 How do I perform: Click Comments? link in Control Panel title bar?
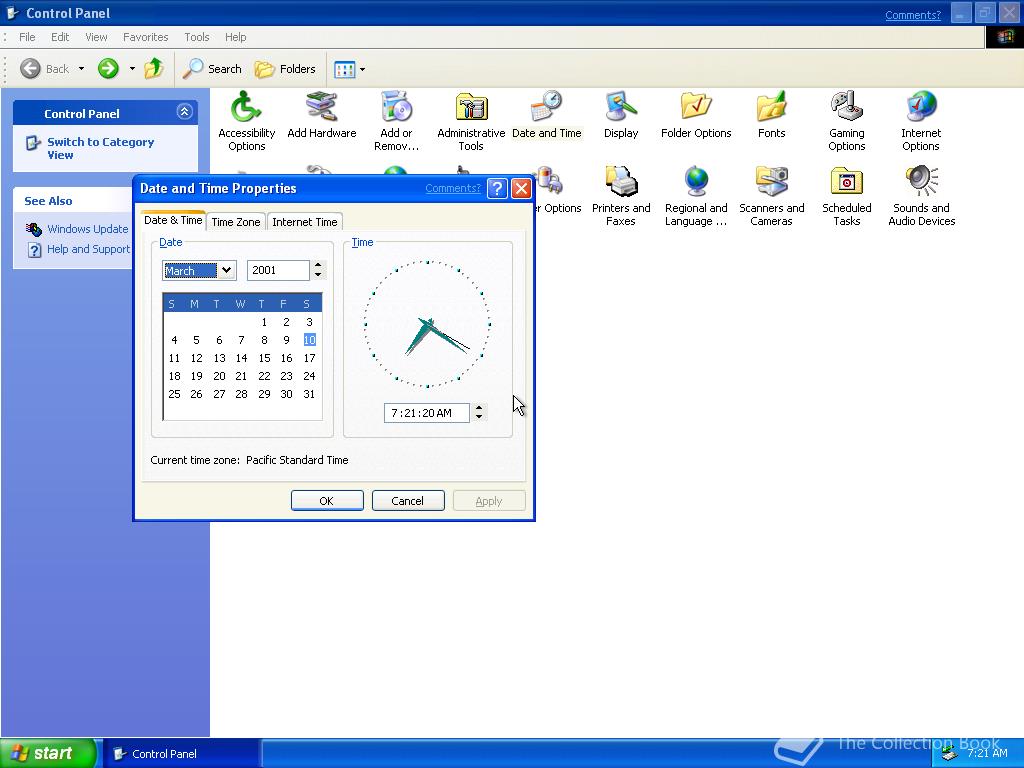point(913,15)
